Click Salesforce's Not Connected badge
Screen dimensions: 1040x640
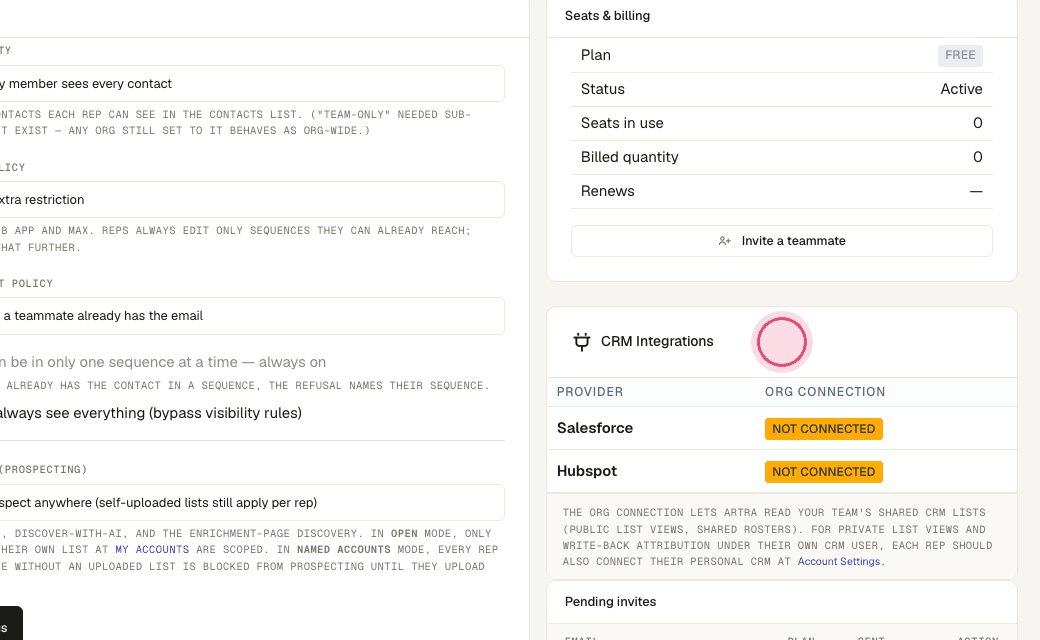823,428
